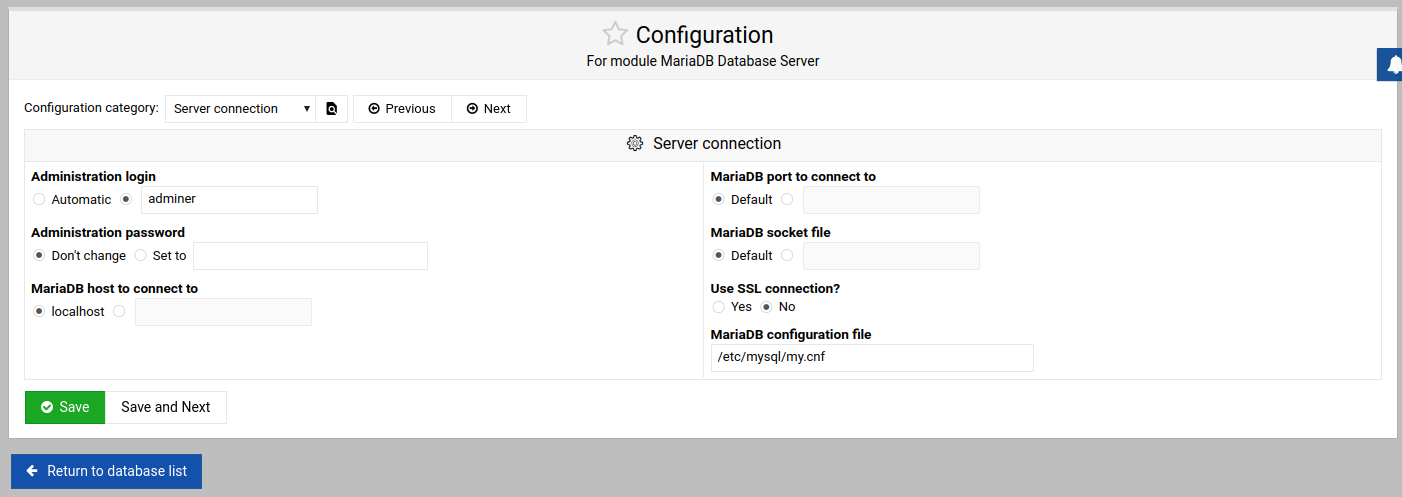
Task: Select No for SSL connection
Action: pos(766,306)
